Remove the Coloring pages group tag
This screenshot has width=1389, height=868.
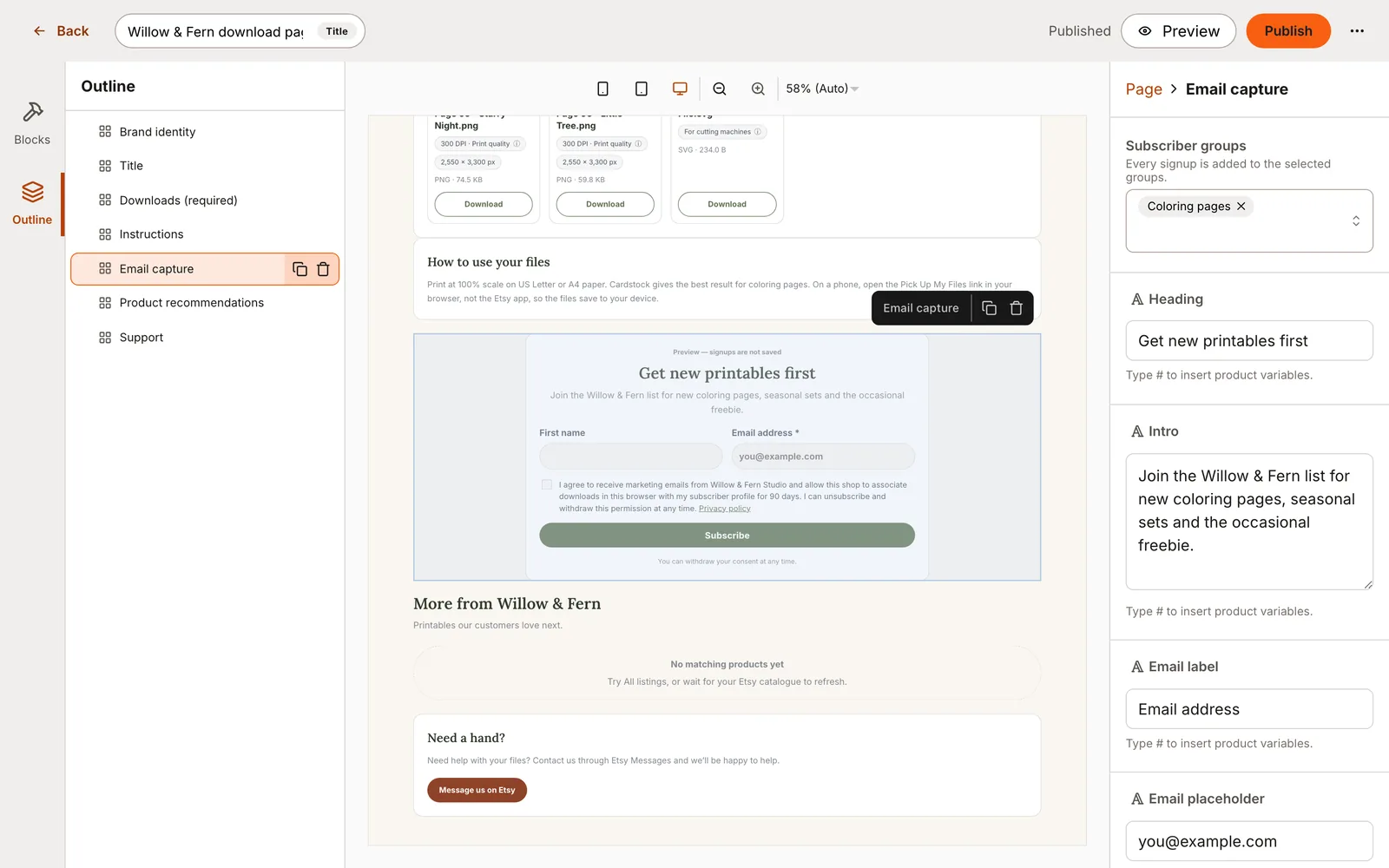coord(1241,207)
